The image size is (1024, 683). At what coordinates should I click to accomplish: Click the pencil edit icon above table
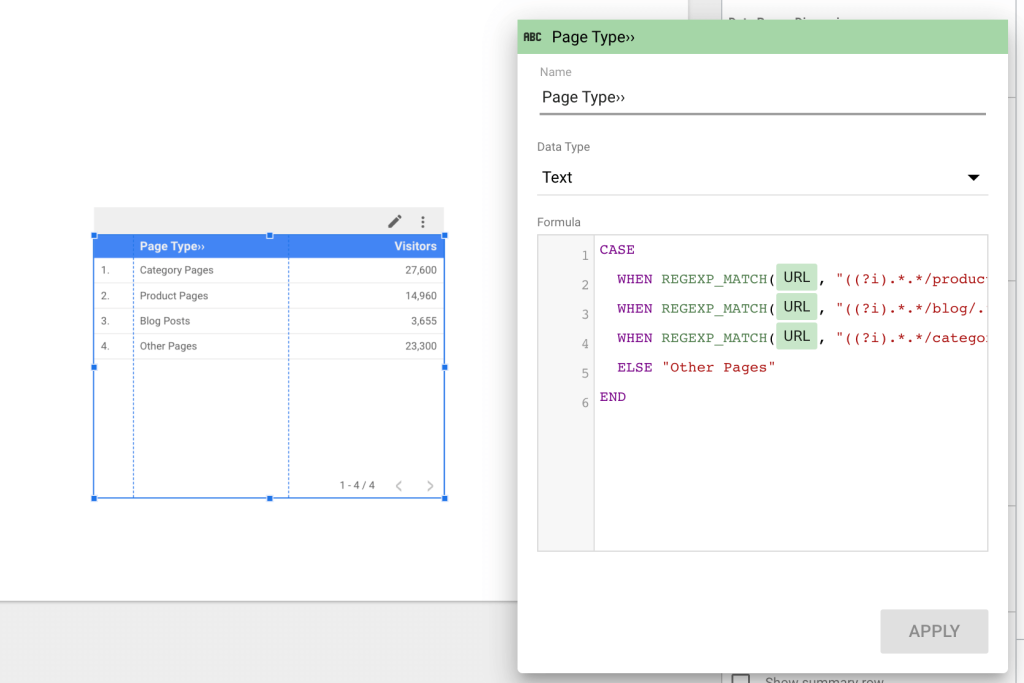(394, 221)
